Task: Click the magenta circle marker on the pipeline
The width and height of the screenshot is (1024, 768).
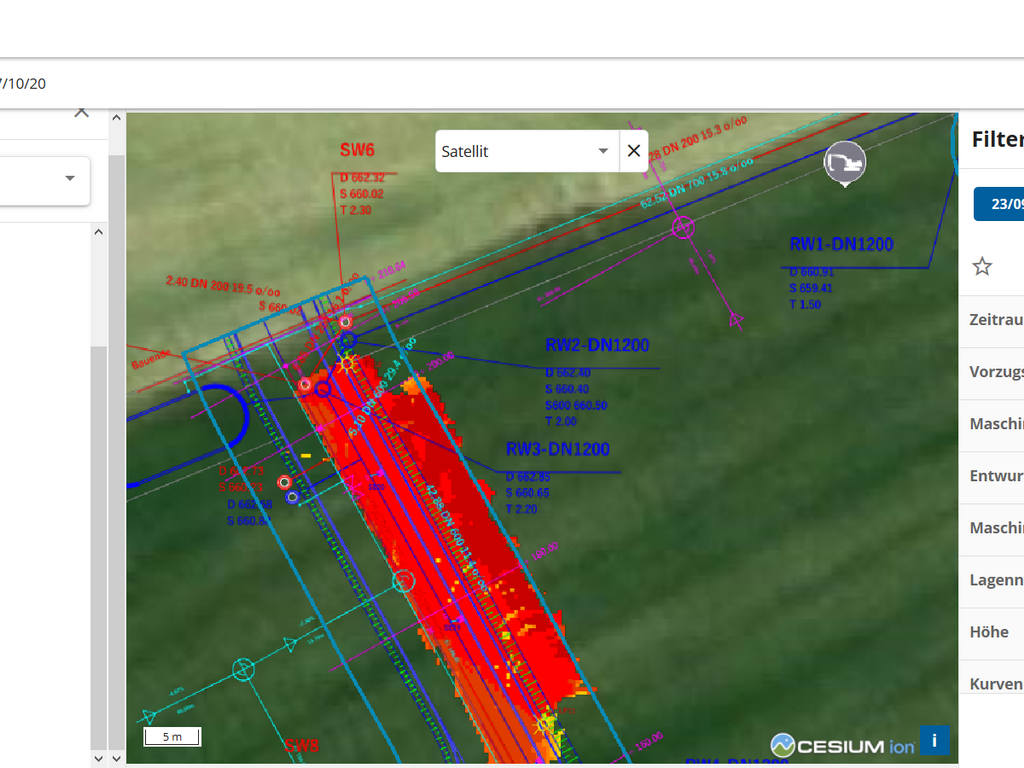Action: (683, 228)
